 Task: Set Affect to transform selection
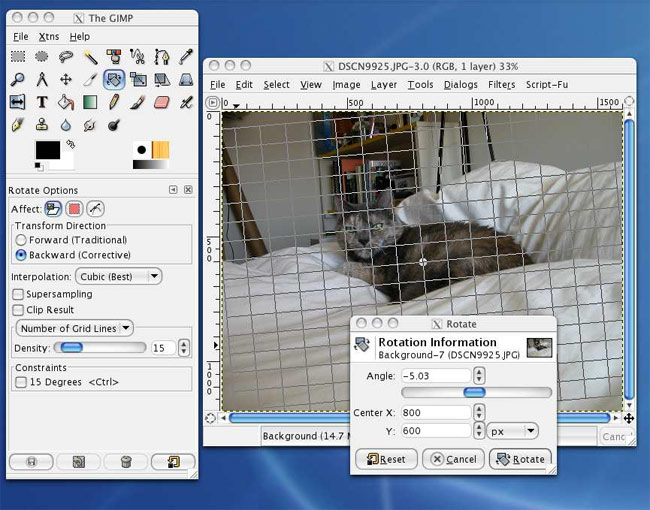tap(73, 209)
